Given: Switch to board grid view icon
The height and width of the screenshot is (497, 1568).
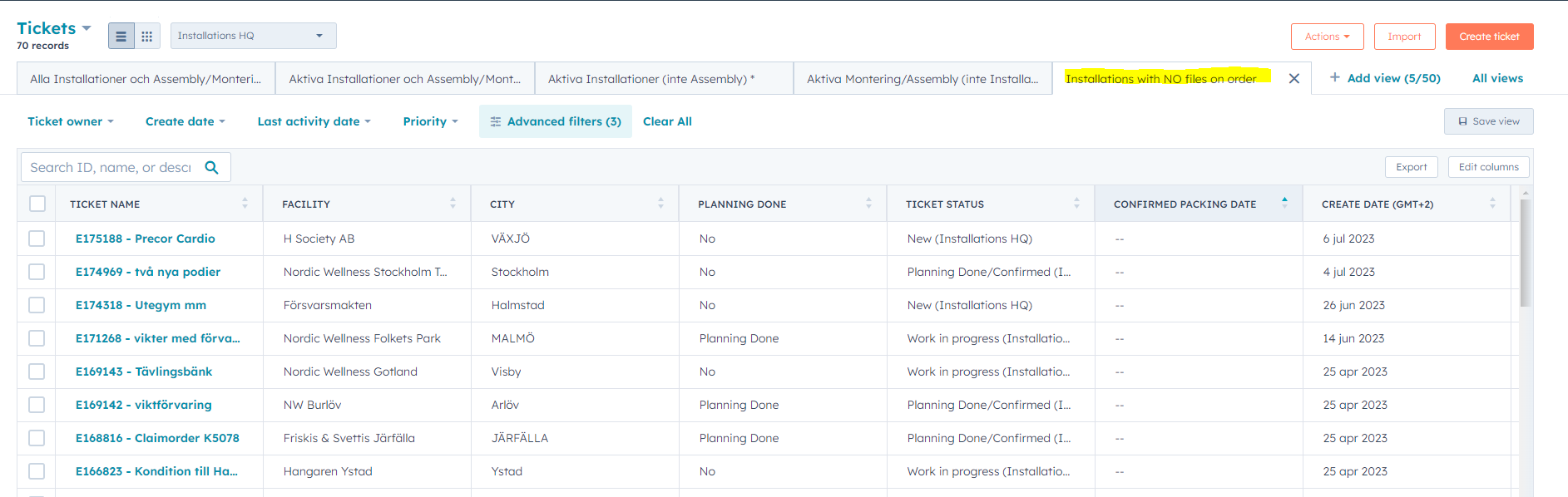Looking at the screenshot, I should [x=147, y=36].
